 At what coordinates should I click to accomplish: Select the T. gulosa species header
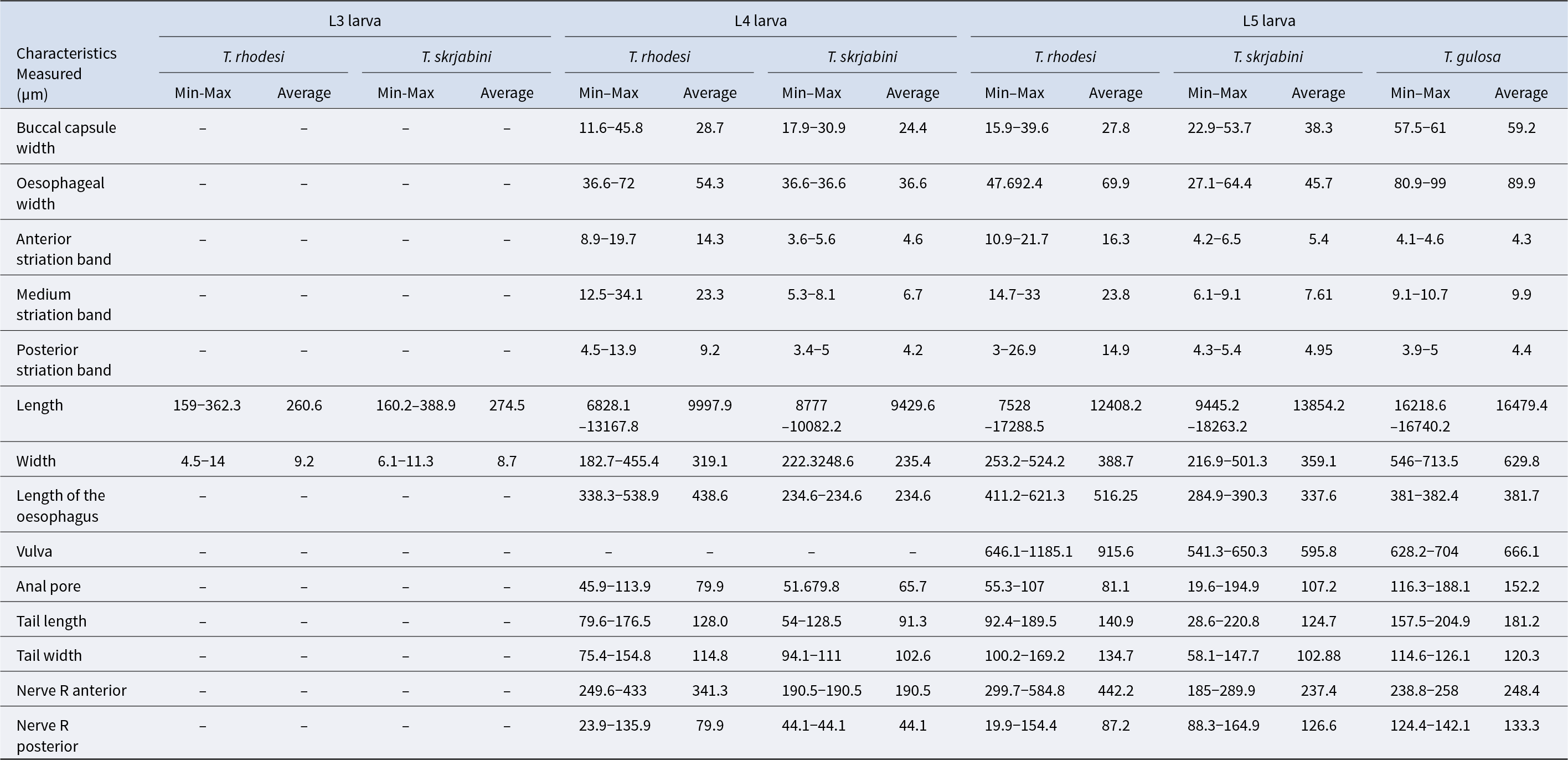click(1471, 57)
